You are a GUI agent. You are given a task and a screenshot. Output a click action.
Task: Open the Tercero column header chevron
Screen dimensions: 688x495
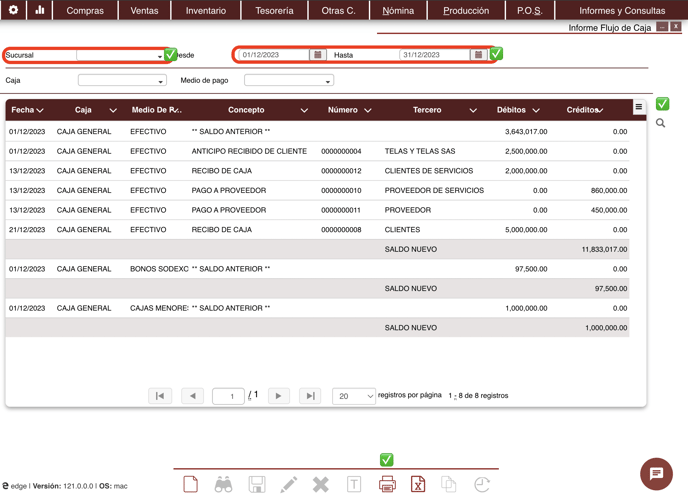pyautogui.click(x=473, y=111)
